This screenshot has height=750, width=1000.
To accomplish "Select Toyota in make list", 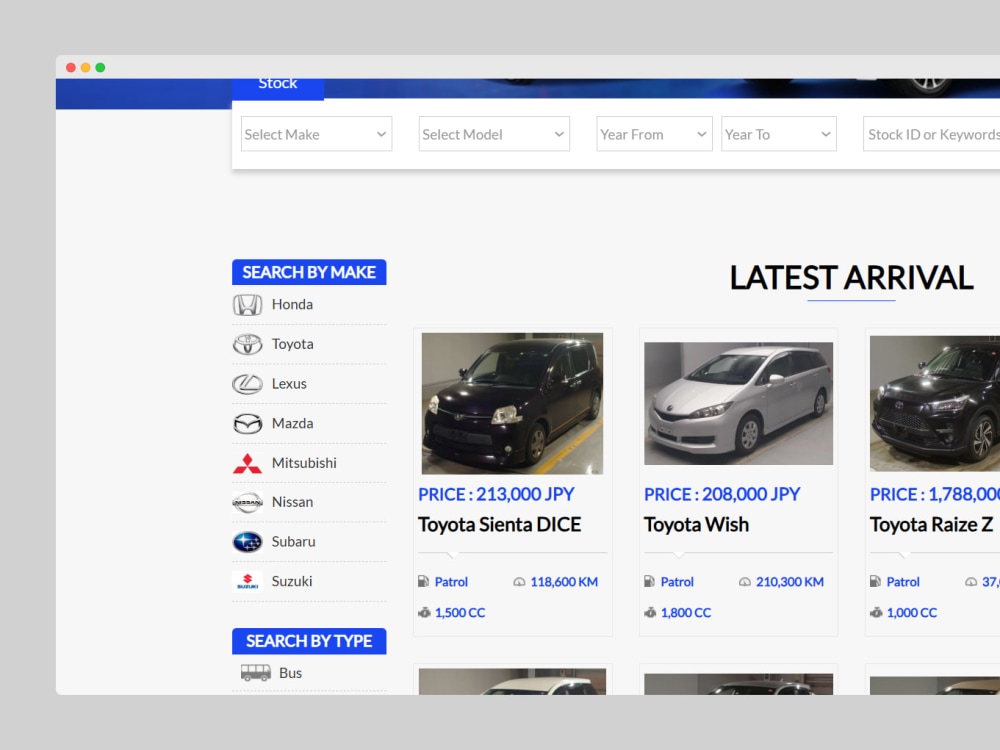I will point(293,344).
